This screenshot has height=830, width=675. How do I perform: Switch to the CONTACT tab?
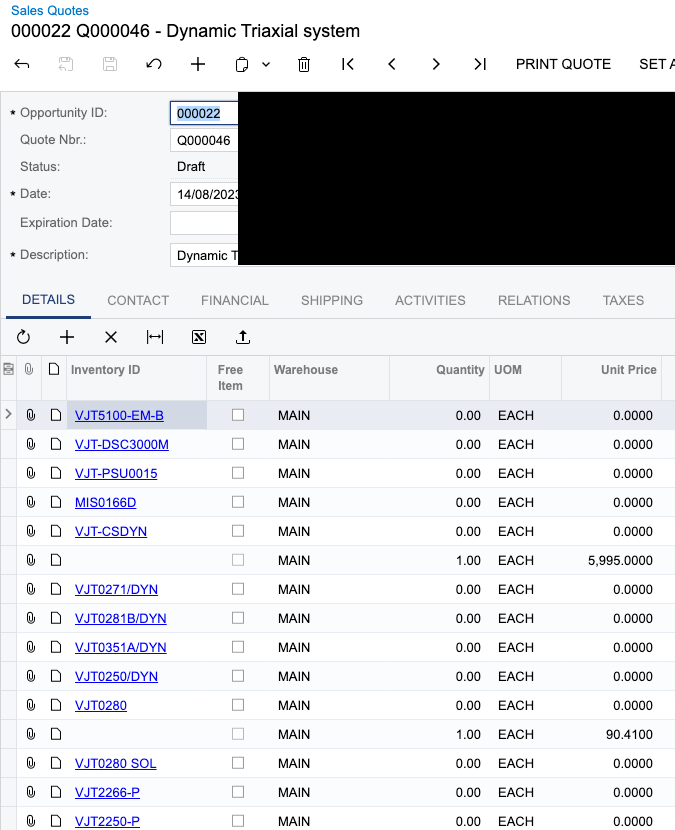tap(138, 300)
